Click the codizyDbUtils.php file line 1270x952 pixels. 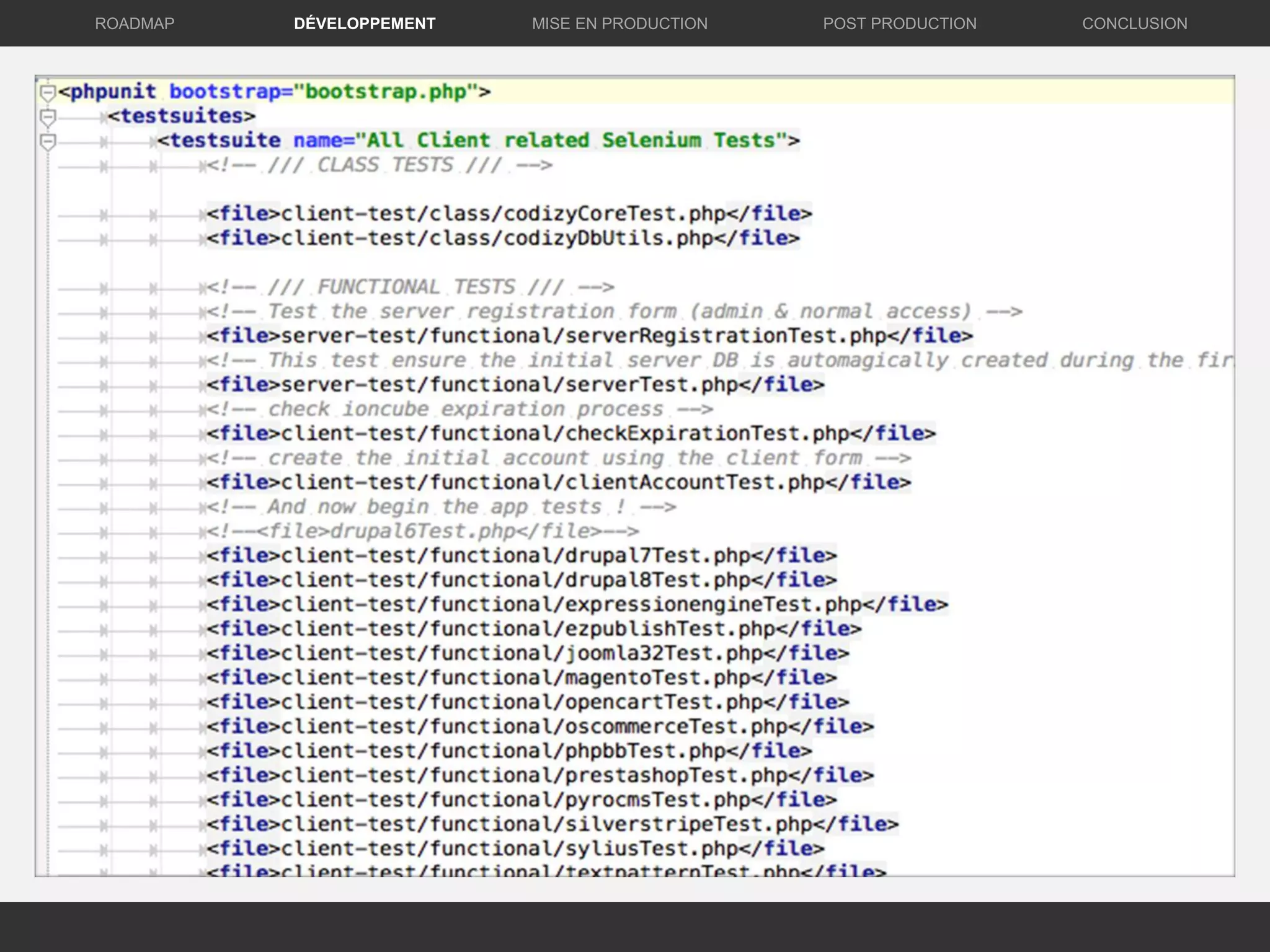tap(502, 238)
